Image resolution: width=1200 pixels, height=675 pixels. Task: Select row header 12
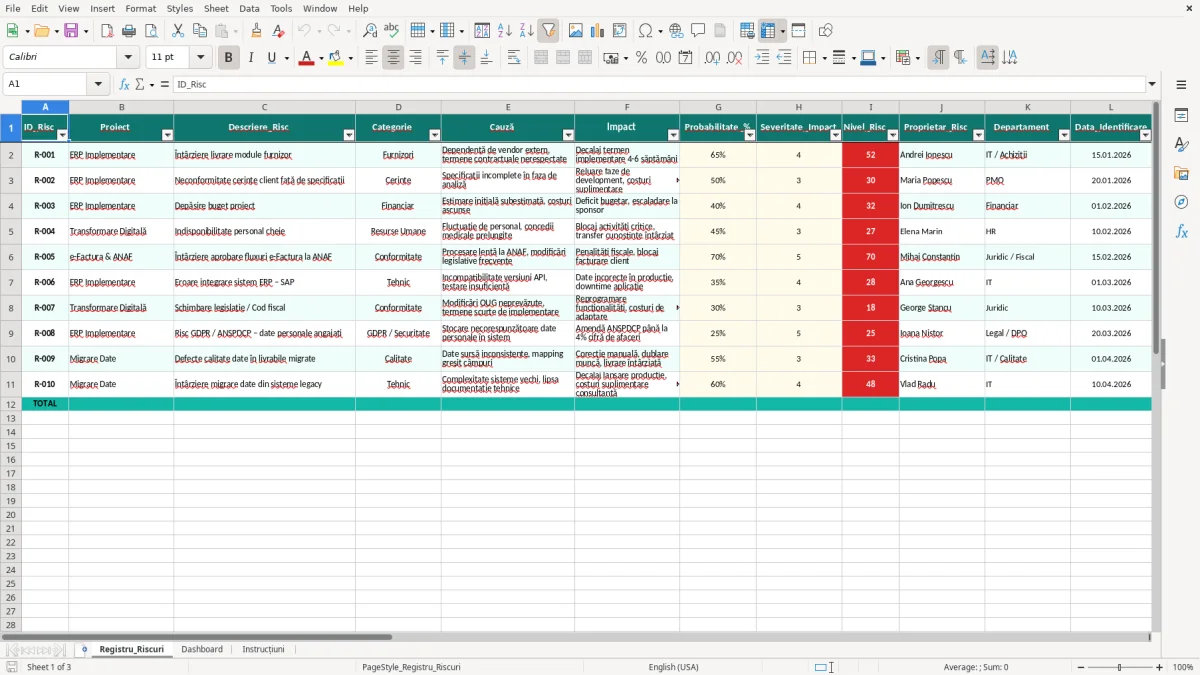click(x=11, y=404)
